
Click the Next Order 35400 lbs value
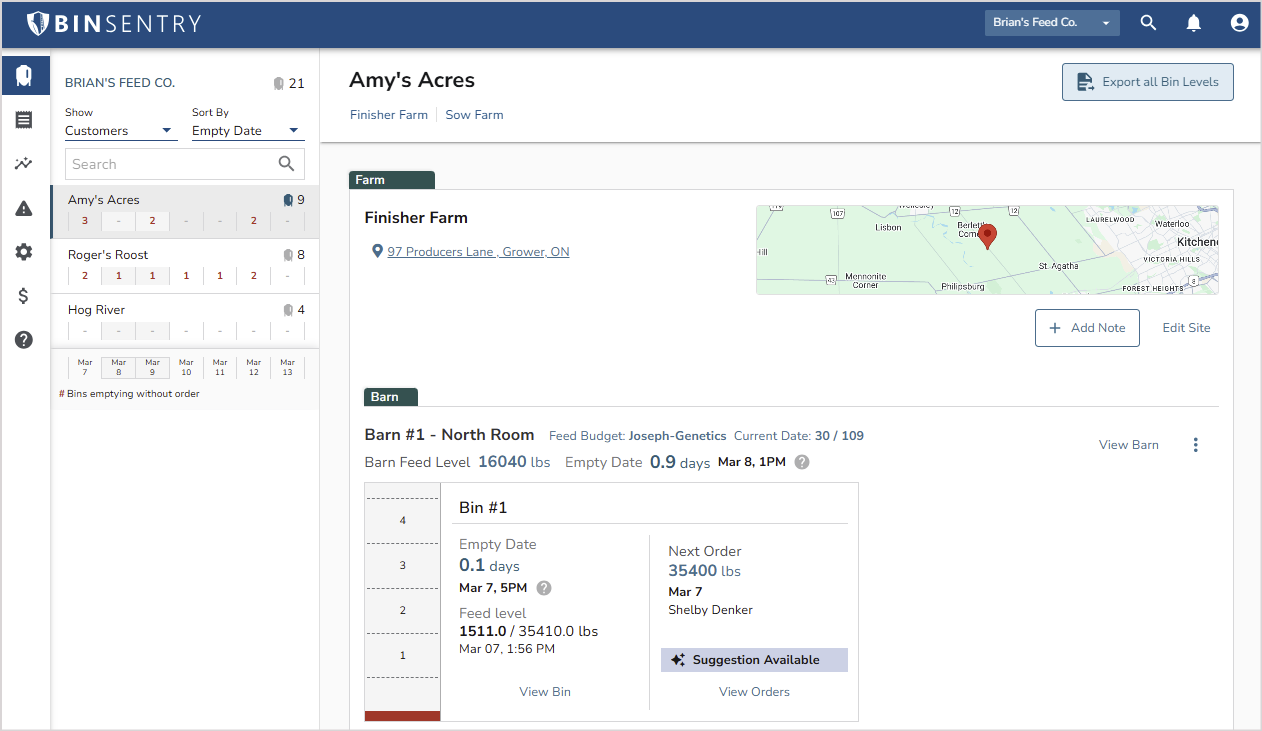click(x=705, y=571)
